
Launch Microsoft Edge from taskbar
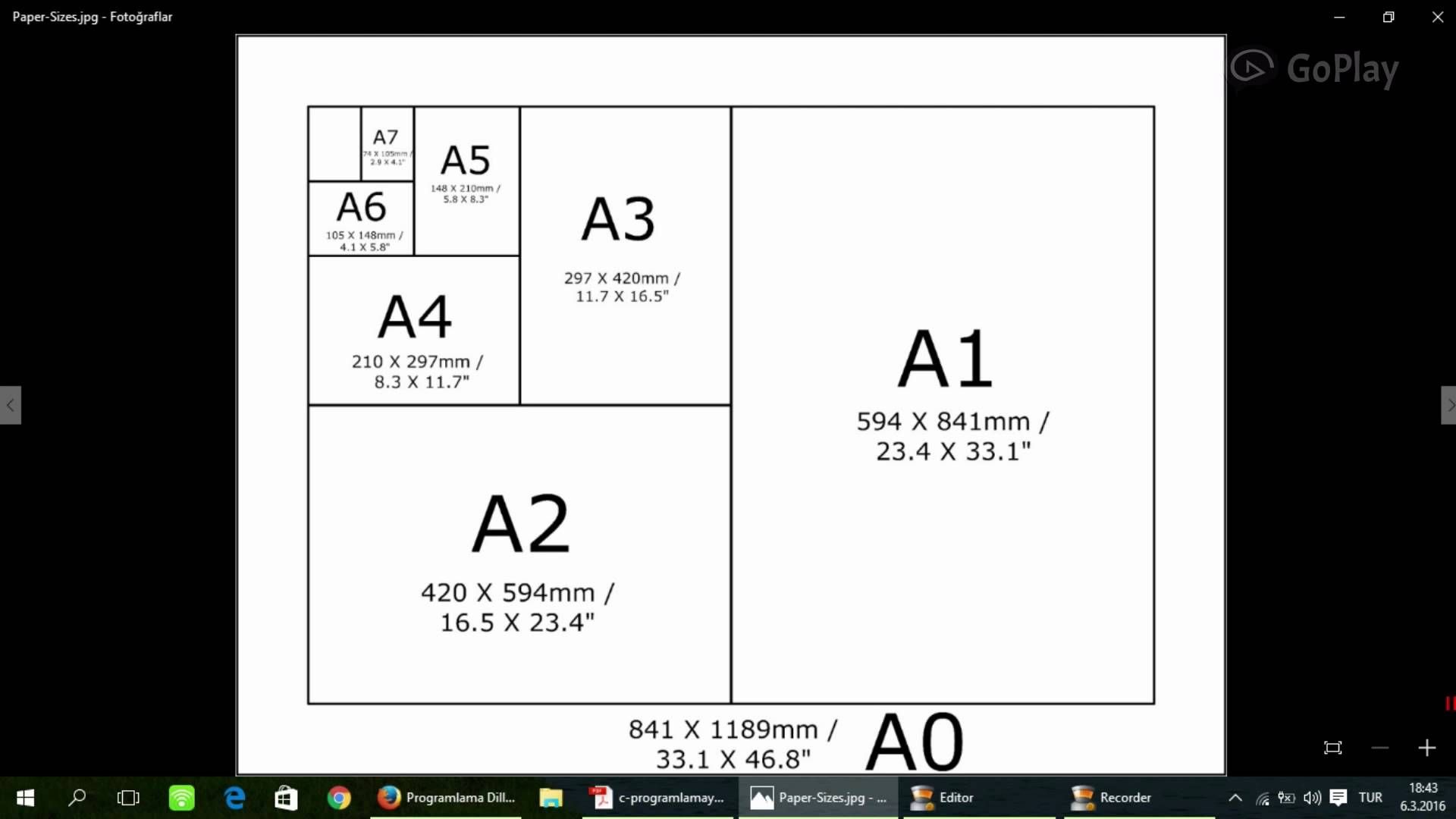pos(234,798)
